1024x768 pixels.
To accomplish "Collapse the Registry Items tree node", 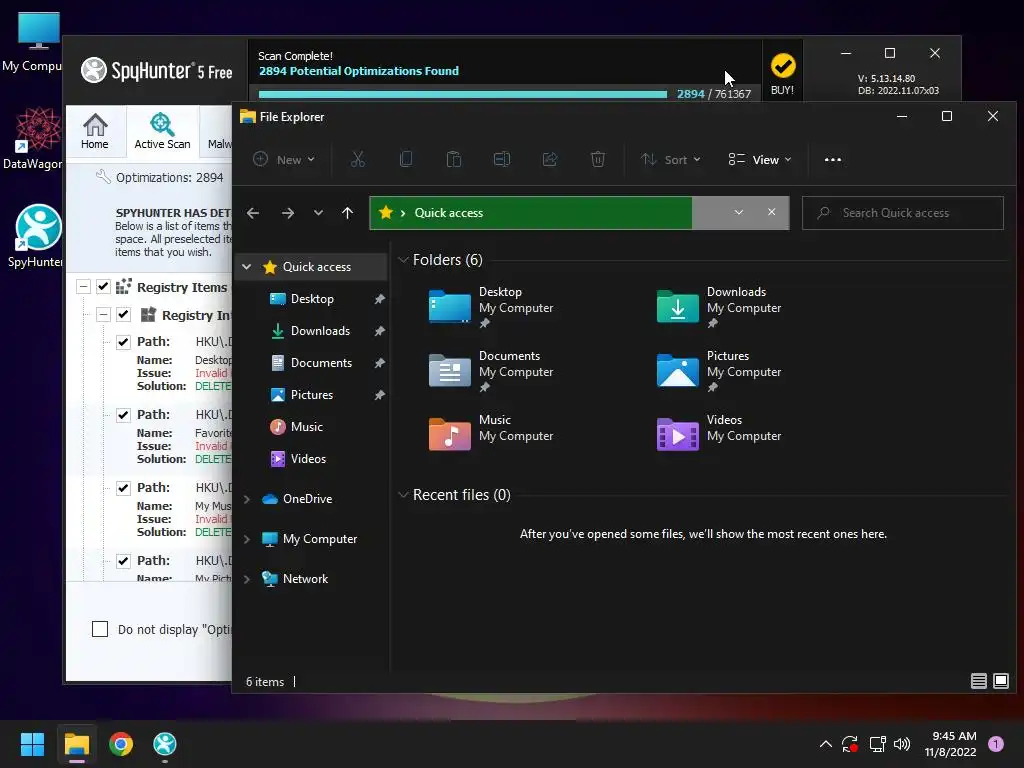I will [83, 287].
